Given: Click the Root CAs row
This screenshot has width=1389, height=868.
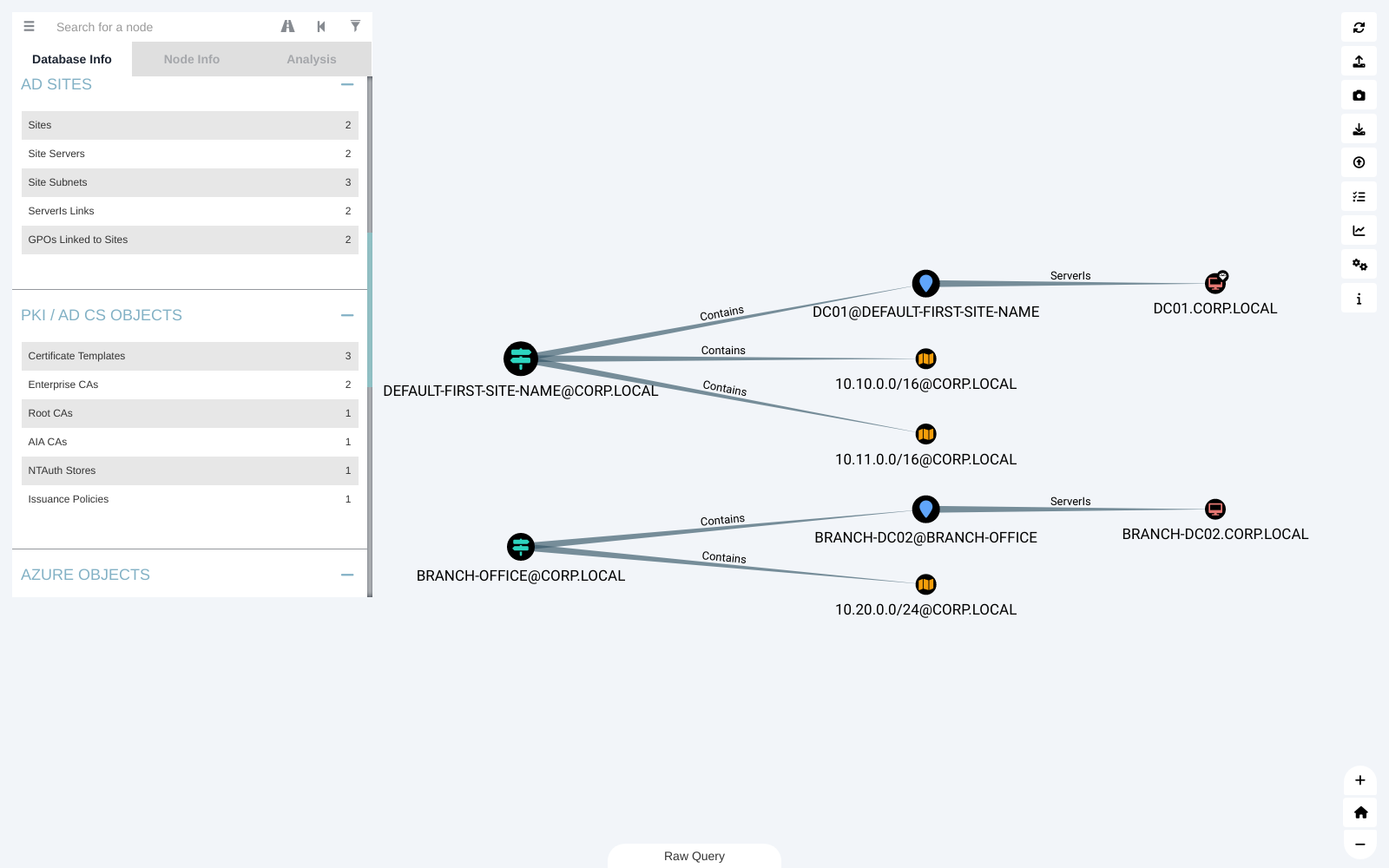Looking at the screenshot, I should 190,413.
